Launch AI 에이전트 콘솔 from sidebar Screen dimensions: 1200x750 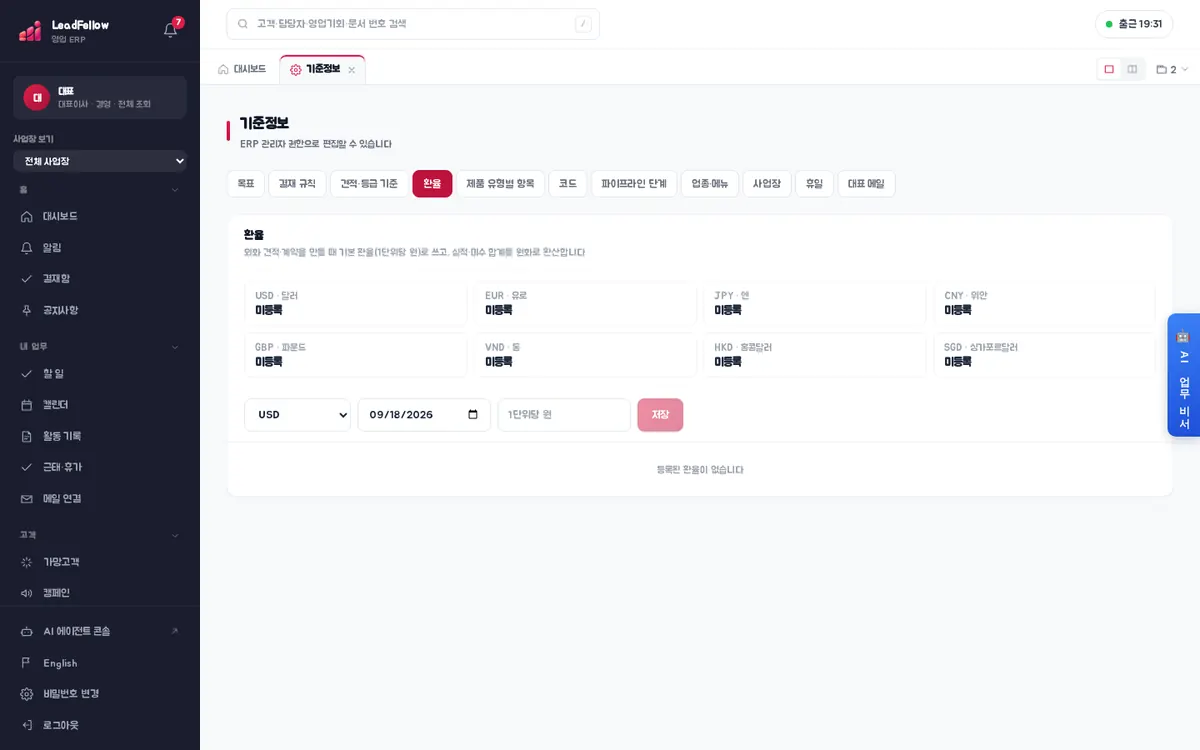click(x=100, y=631)
